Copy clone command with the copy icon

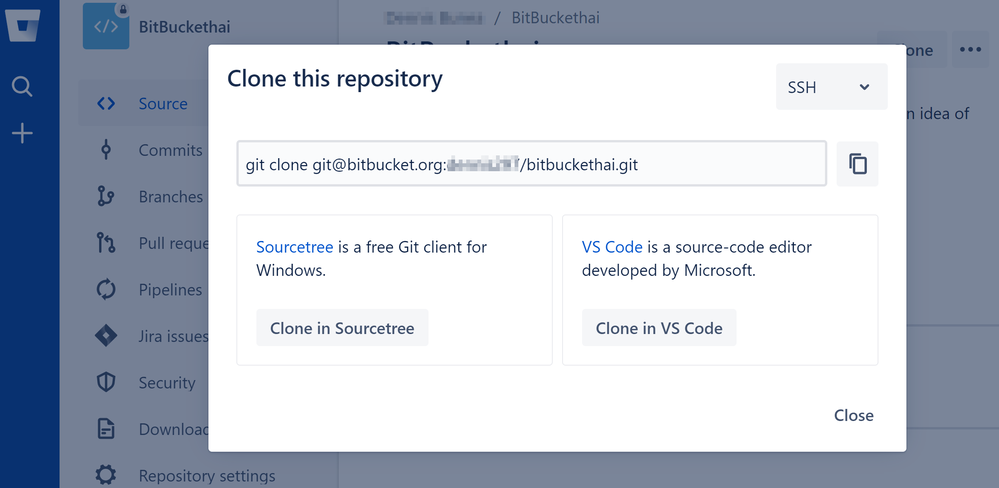click(x=858, y=164)
